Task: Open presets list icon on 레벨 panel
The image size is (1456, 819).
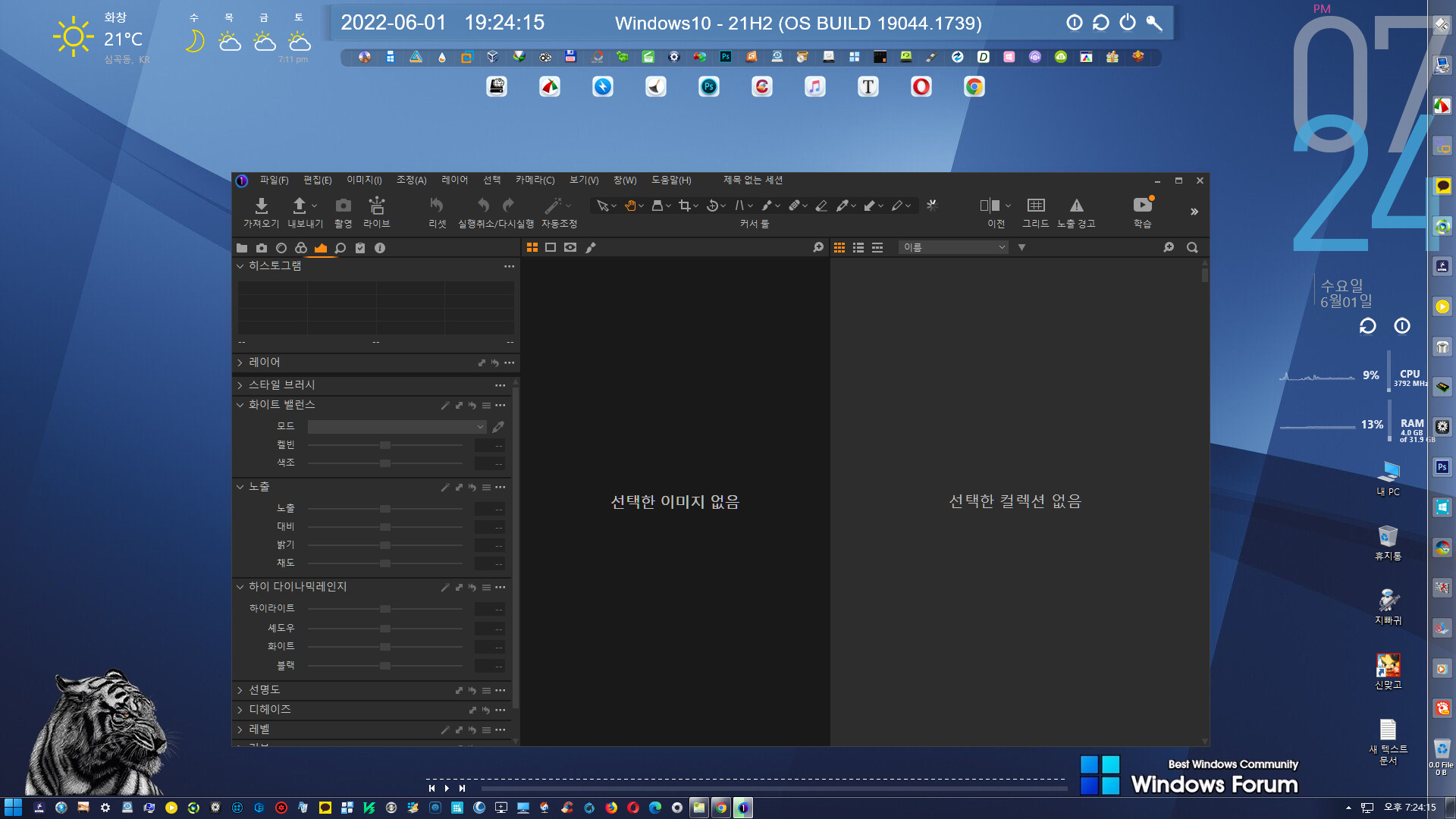Action: click(x=486, y=730)
